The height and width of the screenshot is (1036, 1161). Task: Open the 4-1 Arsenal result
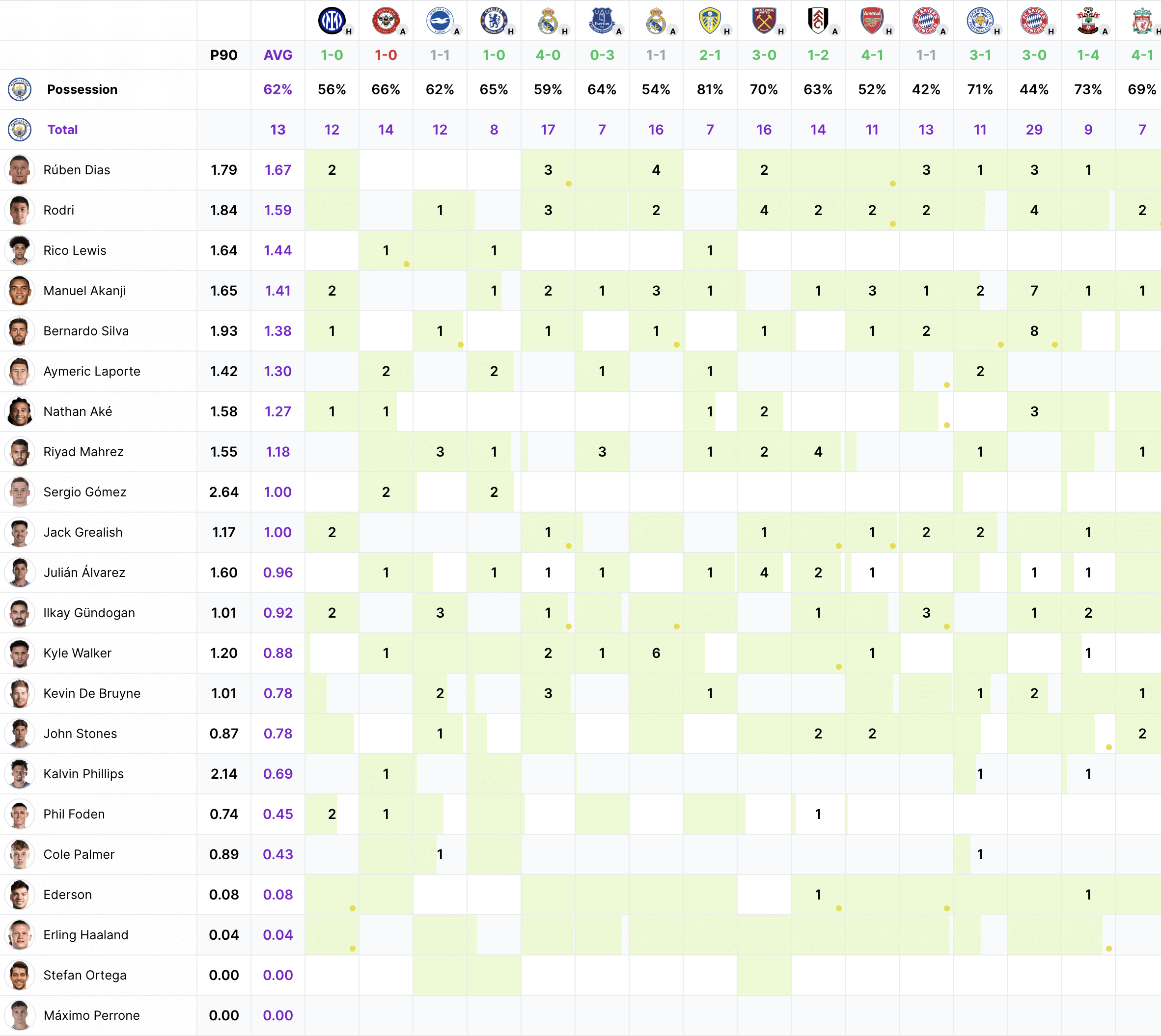[x=872, y=55]
